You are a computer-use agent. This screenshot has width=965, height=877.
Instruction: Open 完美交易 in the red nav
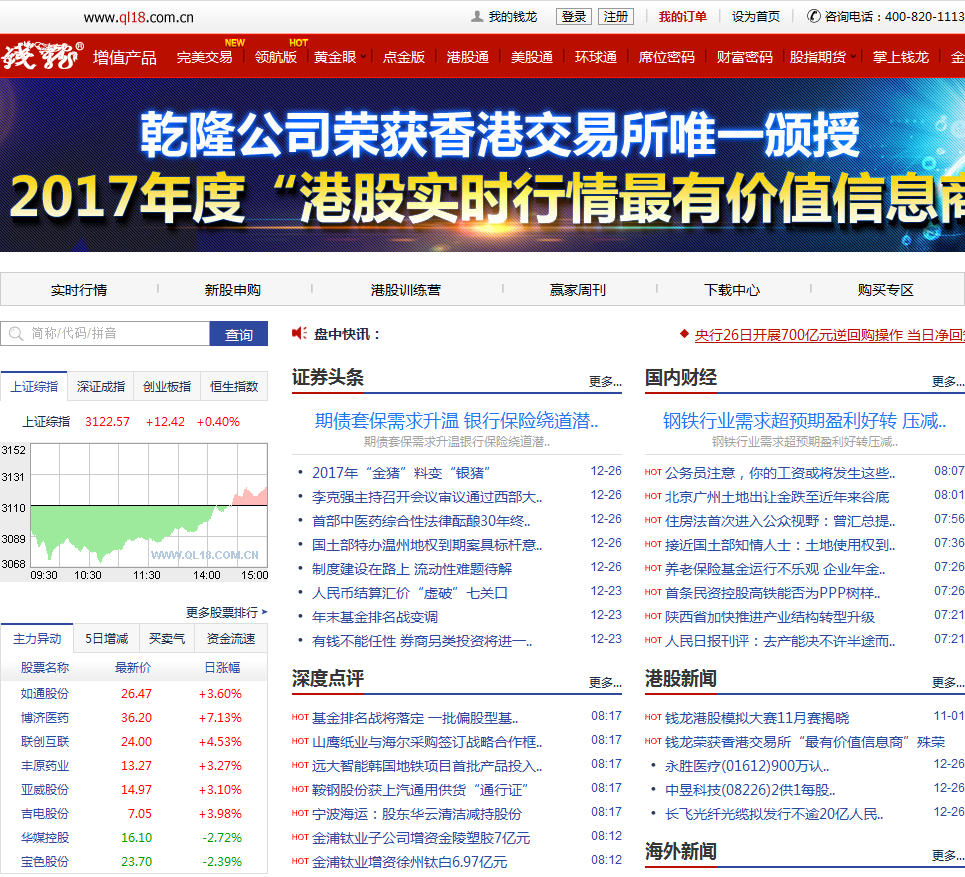click(x=204, y=57)
